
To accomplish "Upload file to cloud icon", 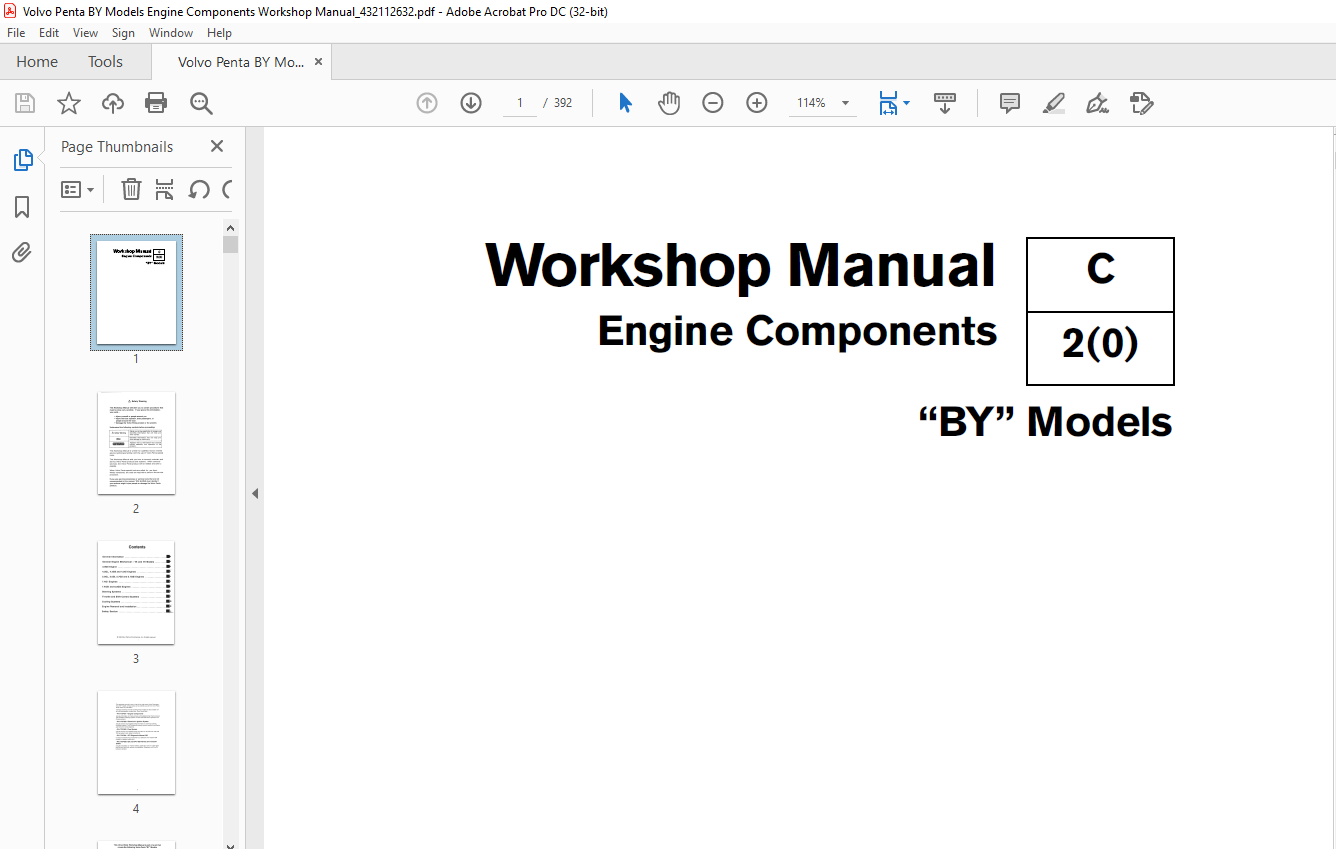I will [113, 103].
